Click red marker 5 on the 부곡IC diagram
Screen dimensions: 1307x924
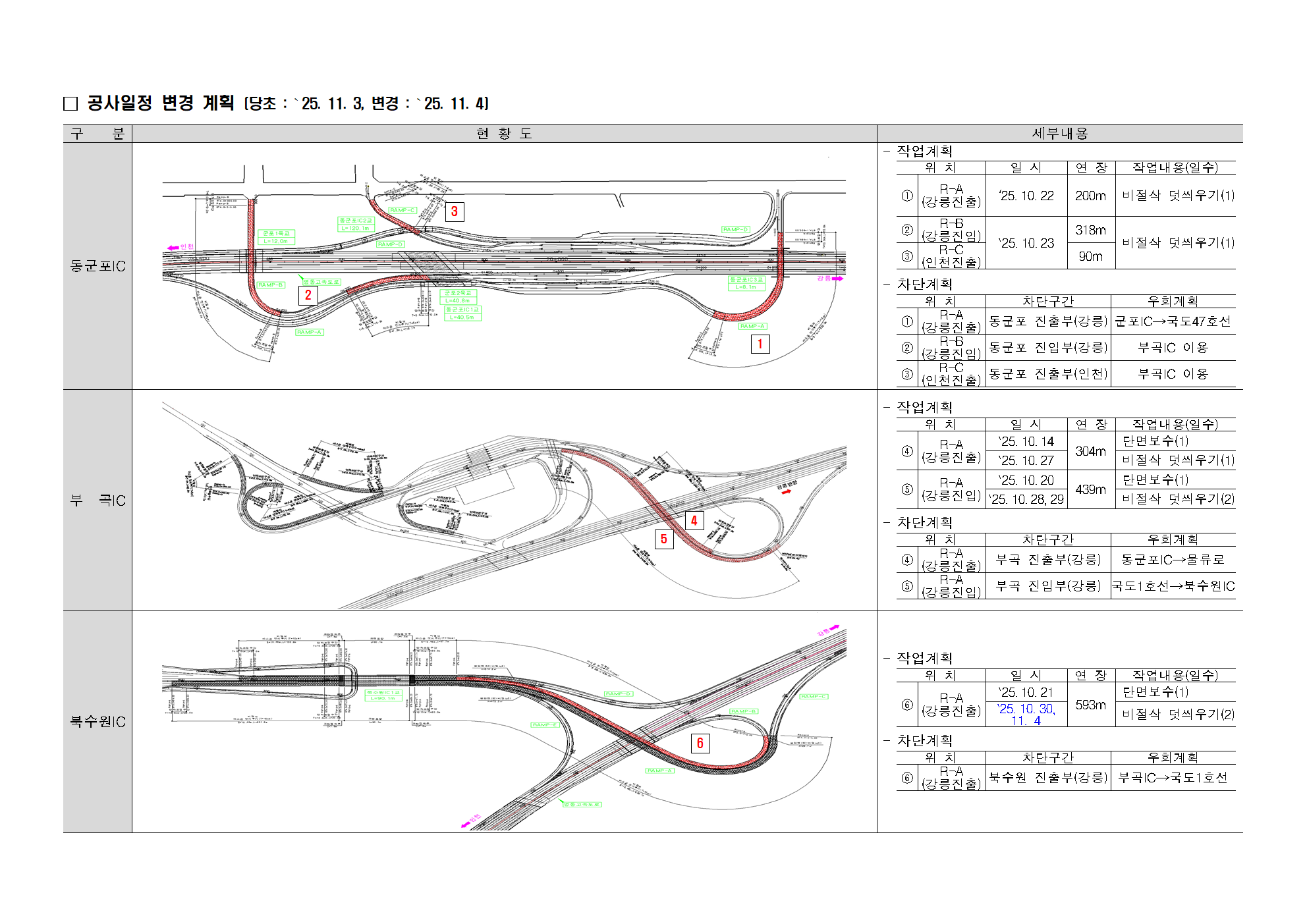663,539
